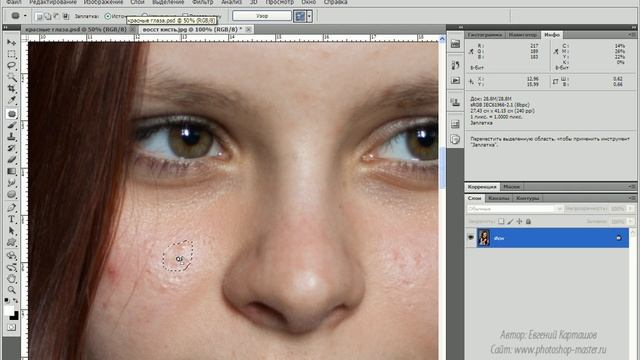640x360 pixels.
Task: Select the Eraser tool
Action: point(11,160)
